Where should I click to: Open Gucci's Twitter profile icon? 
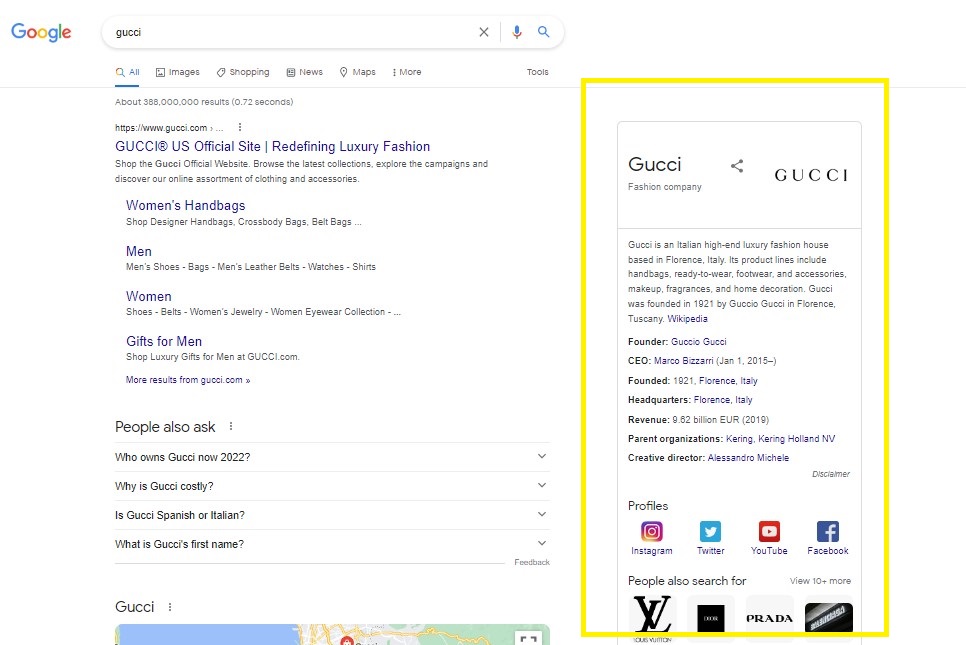pyautogui.click(x=710, y=530)
